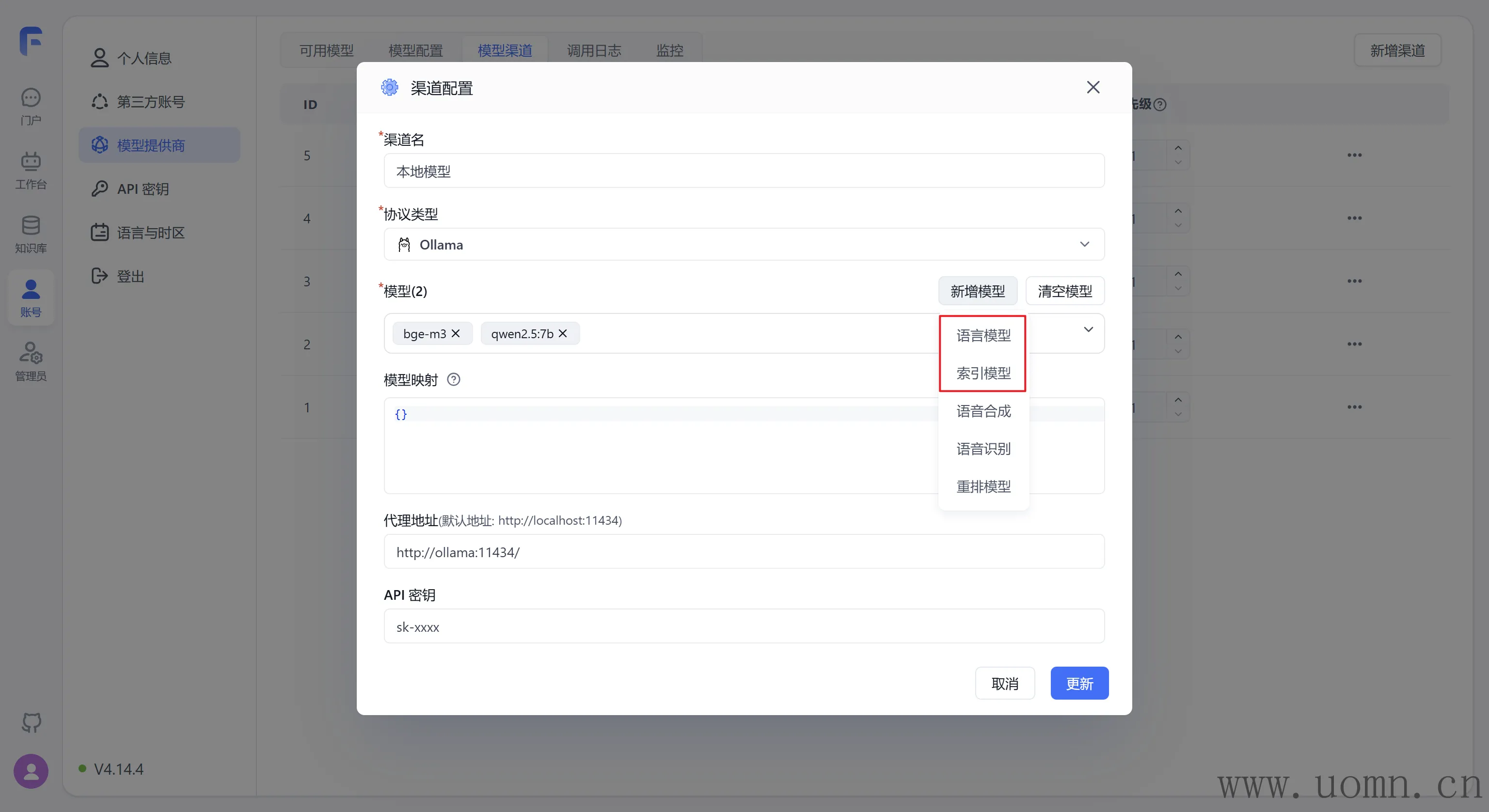Choose 语音合成 from the list

pos(983,411)
